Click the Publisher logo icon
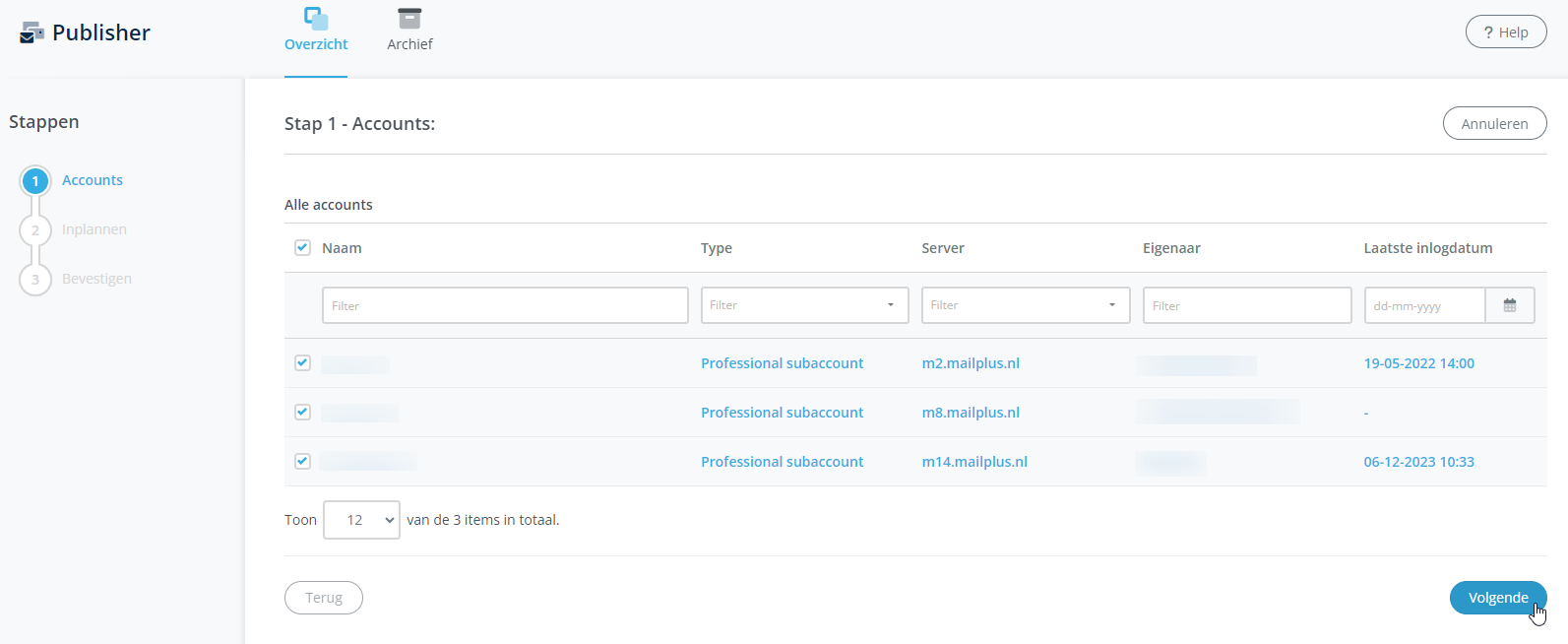Screen dimensions: 1568x644 (x=31, y=32)
